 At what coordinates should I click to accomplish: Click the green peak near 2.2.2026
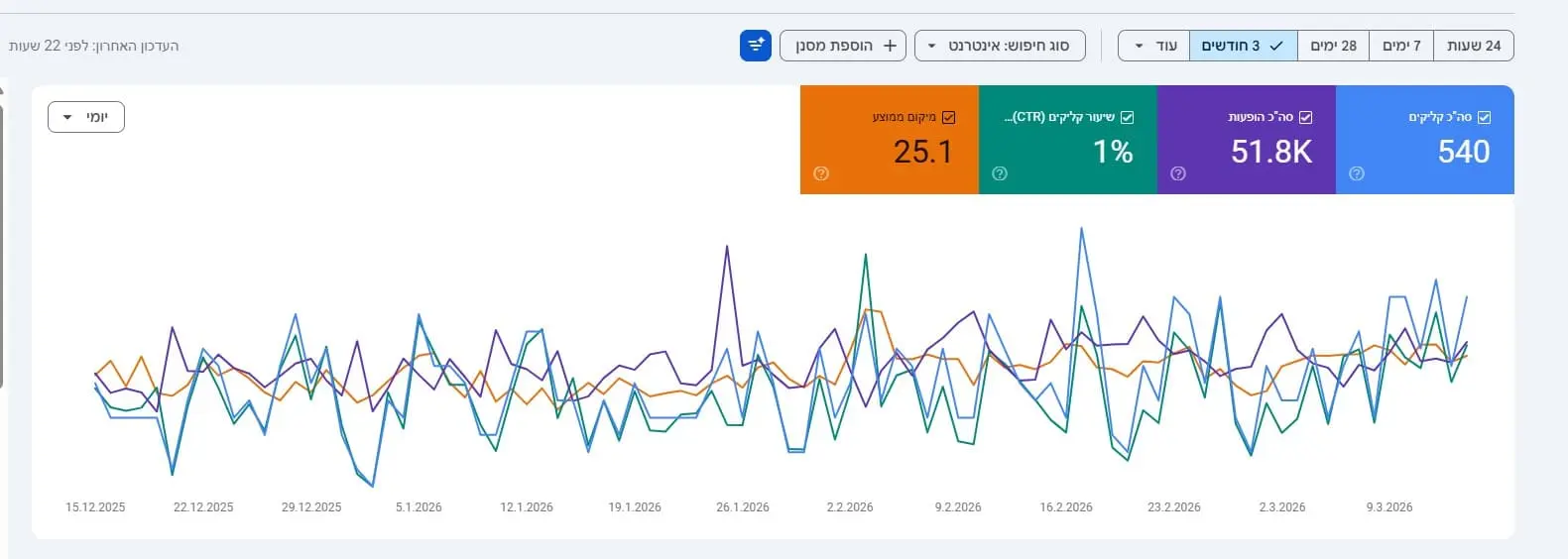point(866,255)
